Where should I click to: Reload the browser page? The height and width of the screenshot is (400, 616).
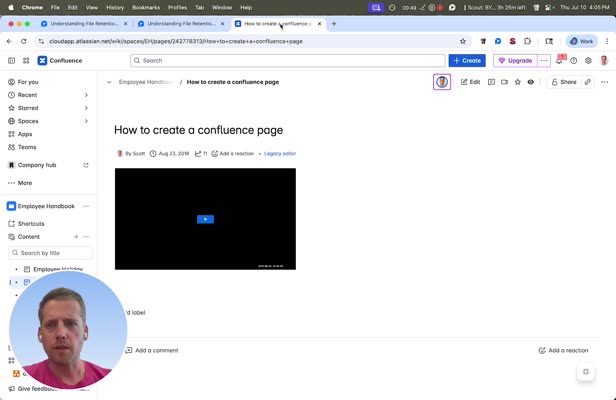pyautogui.click(x=24, y=41)
